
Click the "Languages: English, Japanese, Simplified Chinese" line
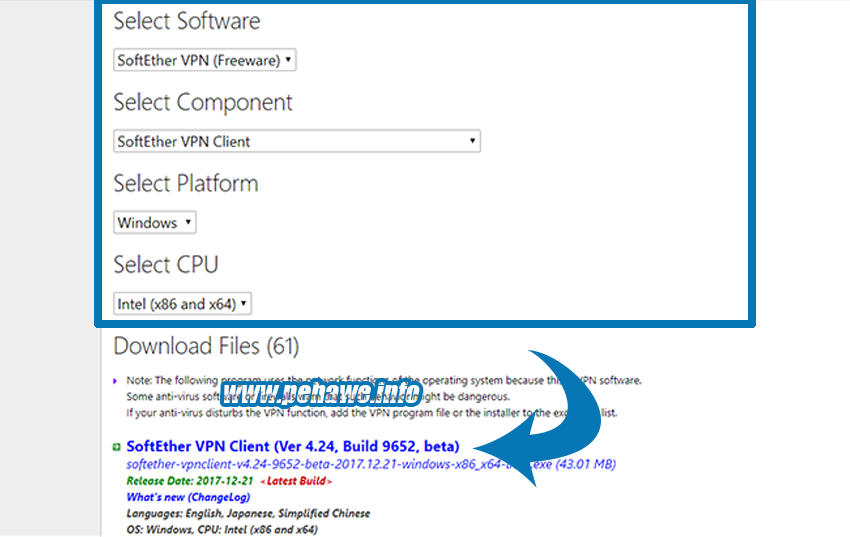(248, 513)
